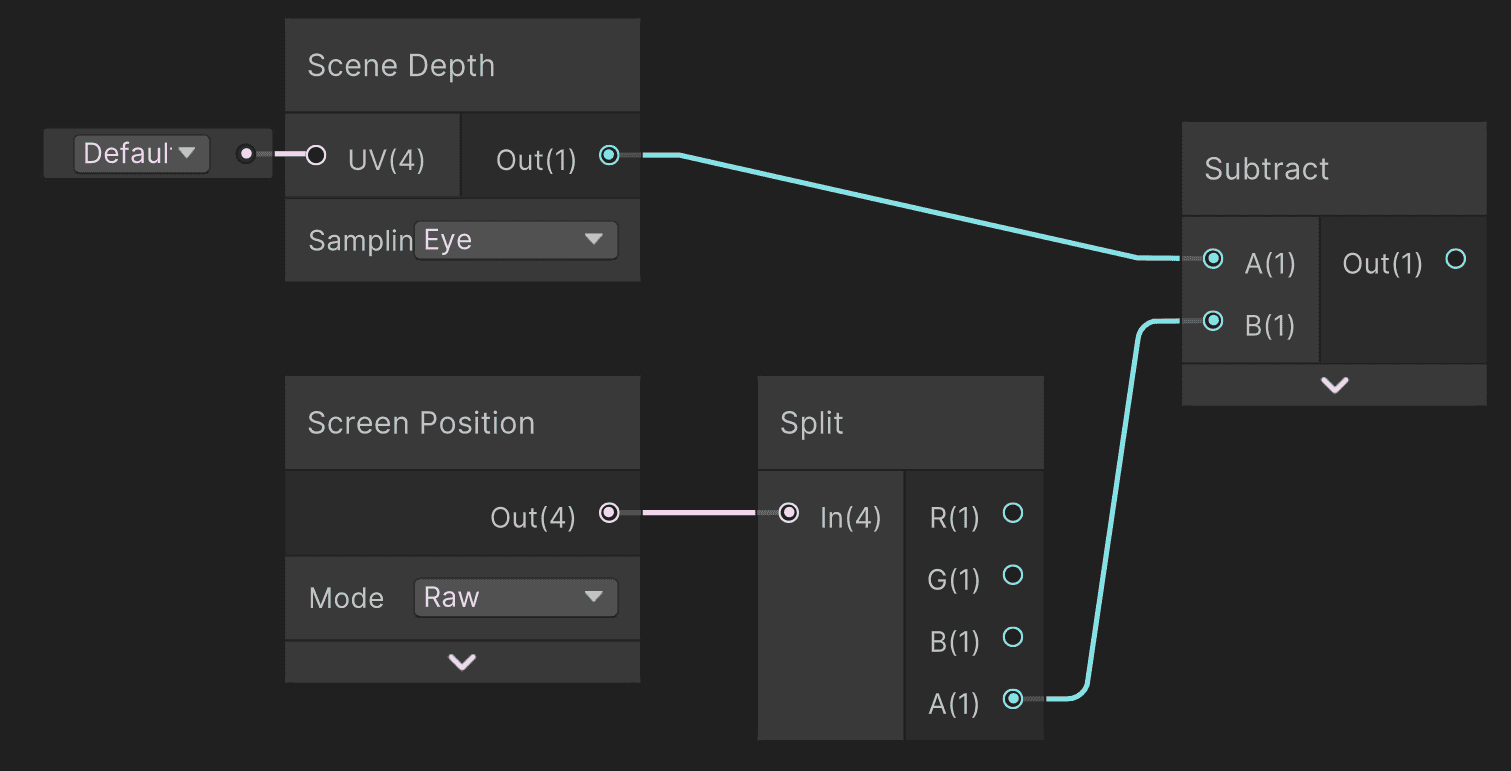This screenshot has height=771, width=1511.
Task: Select the Scene Depth node title
Action: (x=401, y=66)
